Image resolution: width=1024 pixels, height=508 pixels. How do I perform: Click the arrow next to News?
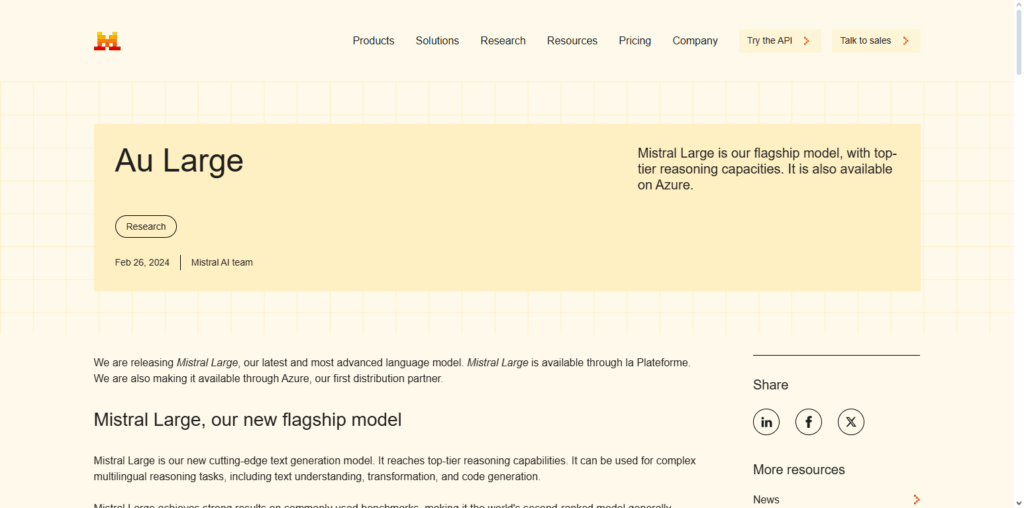916,500
